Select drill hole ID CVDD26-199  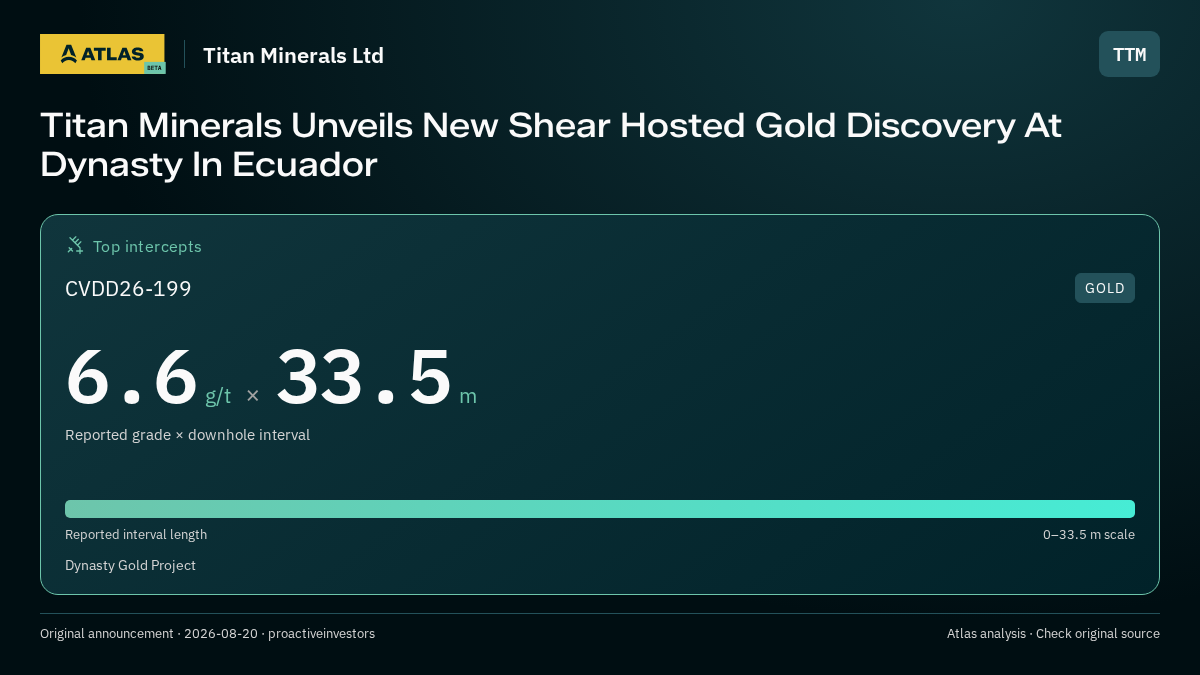(x=128, y=289)
